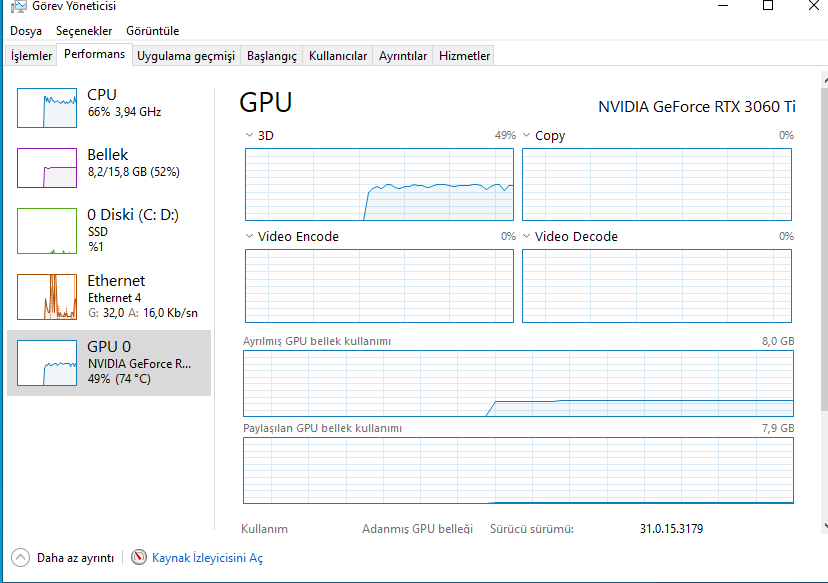
Task: Expand the Video Encode graph dropdown
Action: [250, 237]
